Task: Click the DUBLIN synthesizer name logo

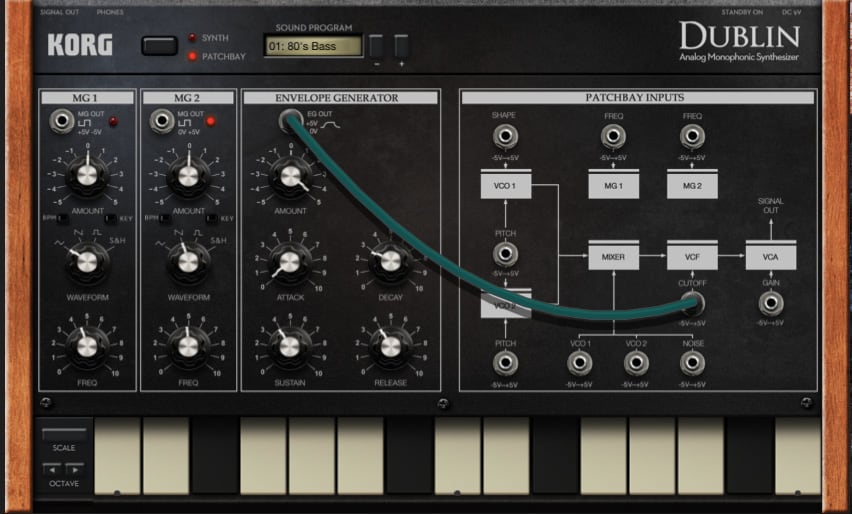Action: pos(740,36)
